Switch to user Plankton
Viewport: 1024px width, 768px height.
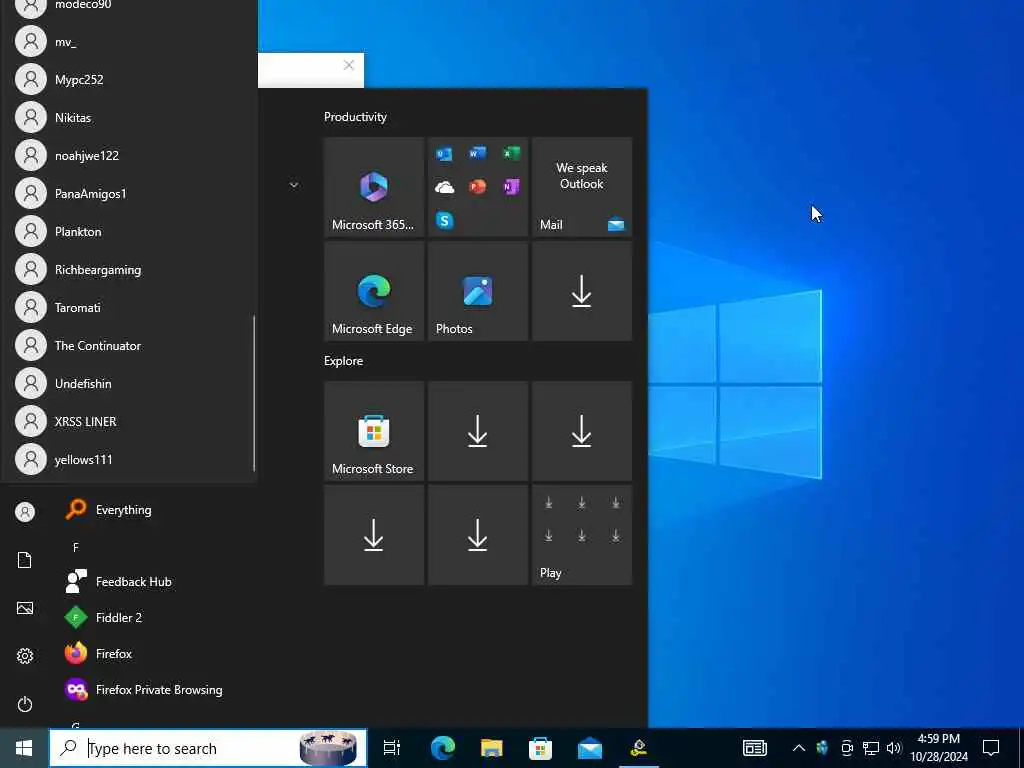point(129,231)
